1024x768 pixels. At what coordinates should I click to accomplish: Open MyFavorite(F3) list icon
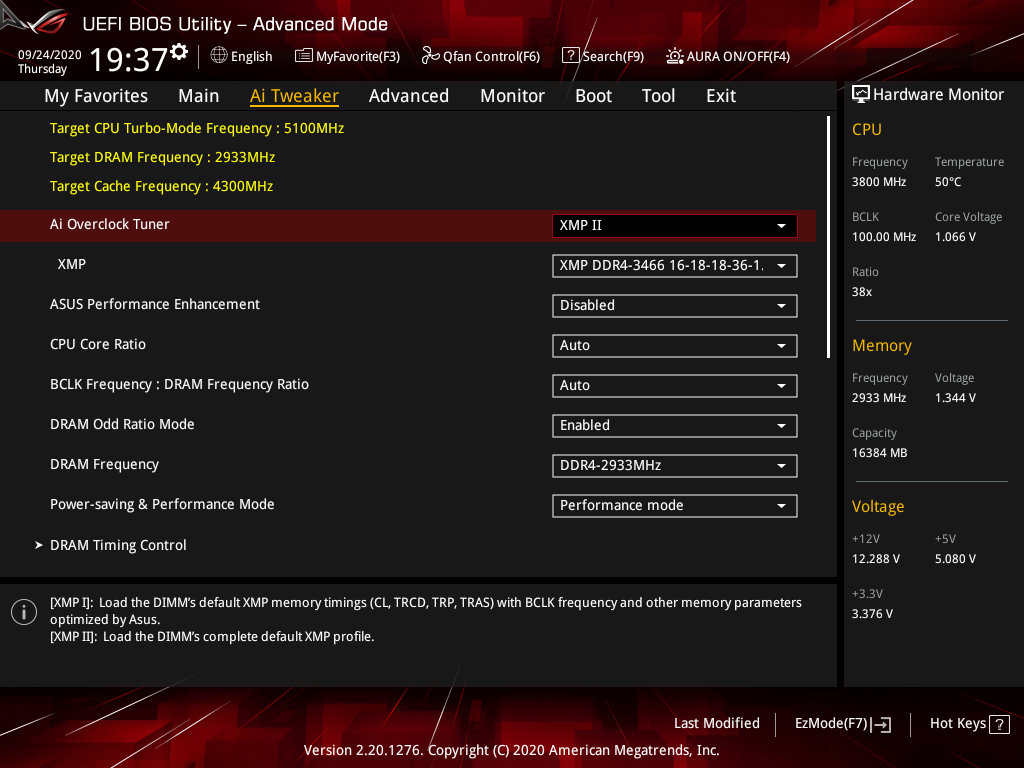(x=304, y=56)
